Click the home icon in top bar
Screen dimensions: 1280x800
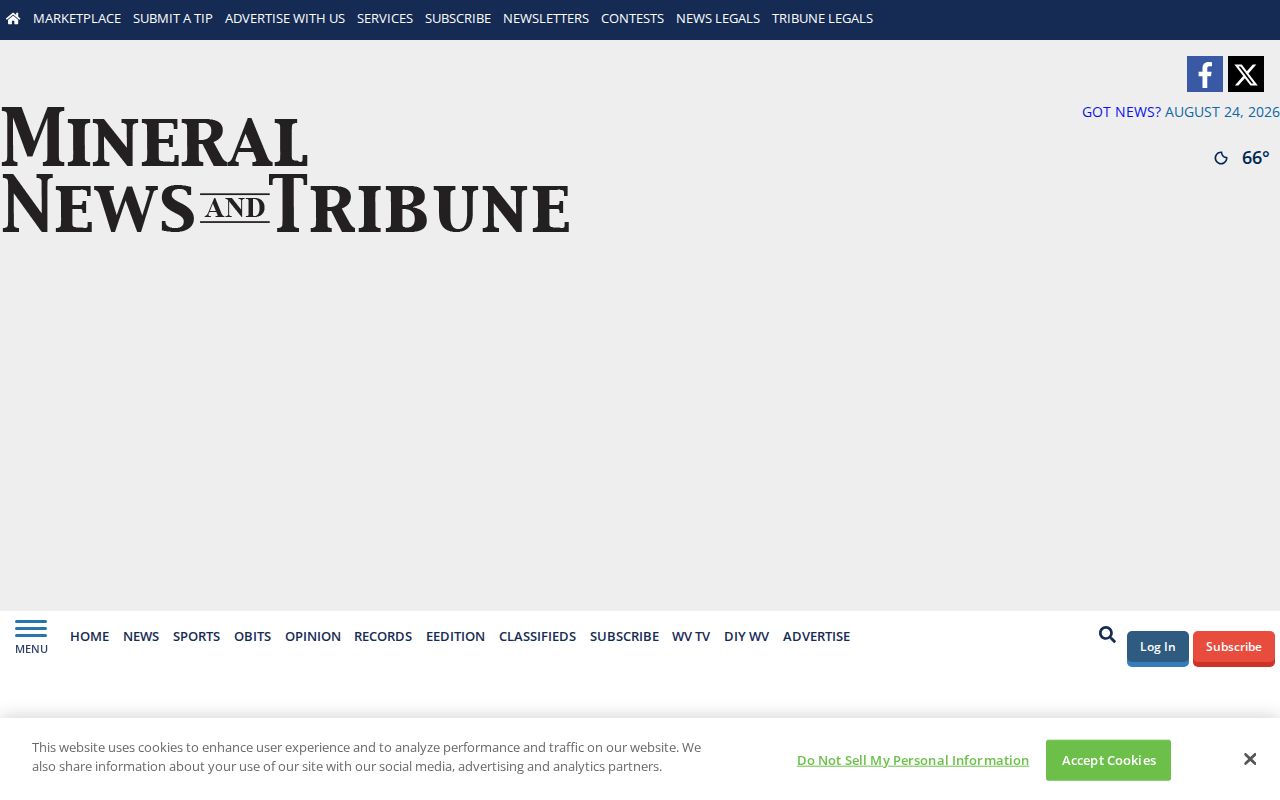coord(13,18)
